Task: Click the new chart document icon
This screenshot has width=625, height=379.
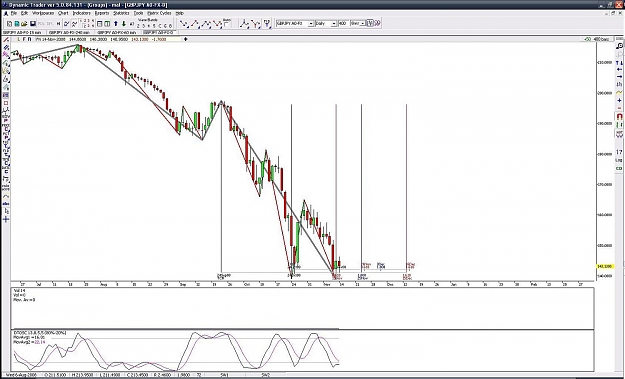Action: [9, 24]
